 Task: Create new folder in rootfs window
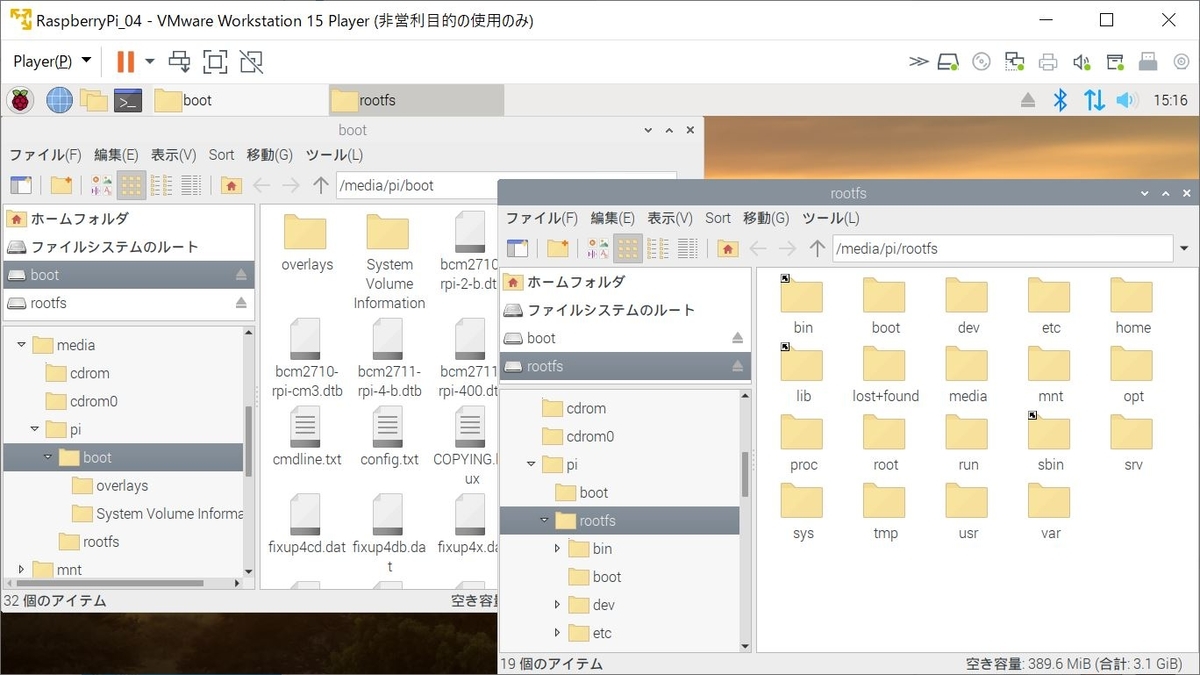click(557, 248)
